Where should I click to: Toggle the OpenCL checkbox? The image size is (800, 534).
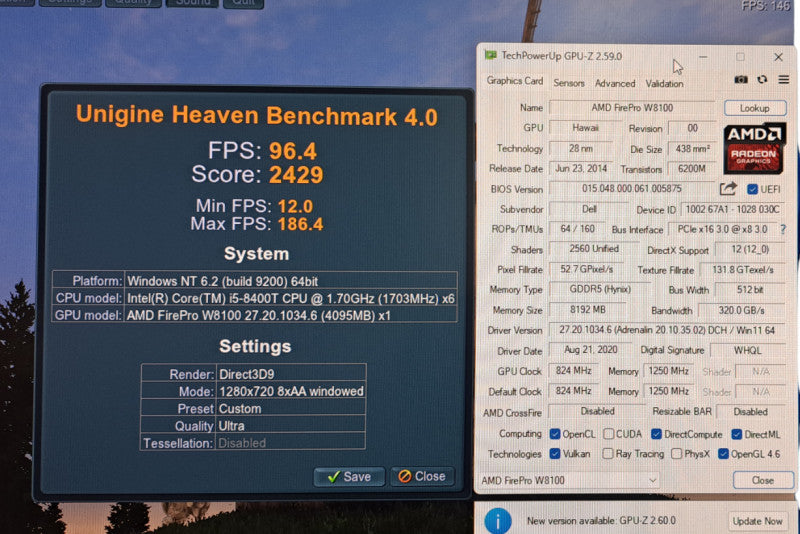coord(555,434)
